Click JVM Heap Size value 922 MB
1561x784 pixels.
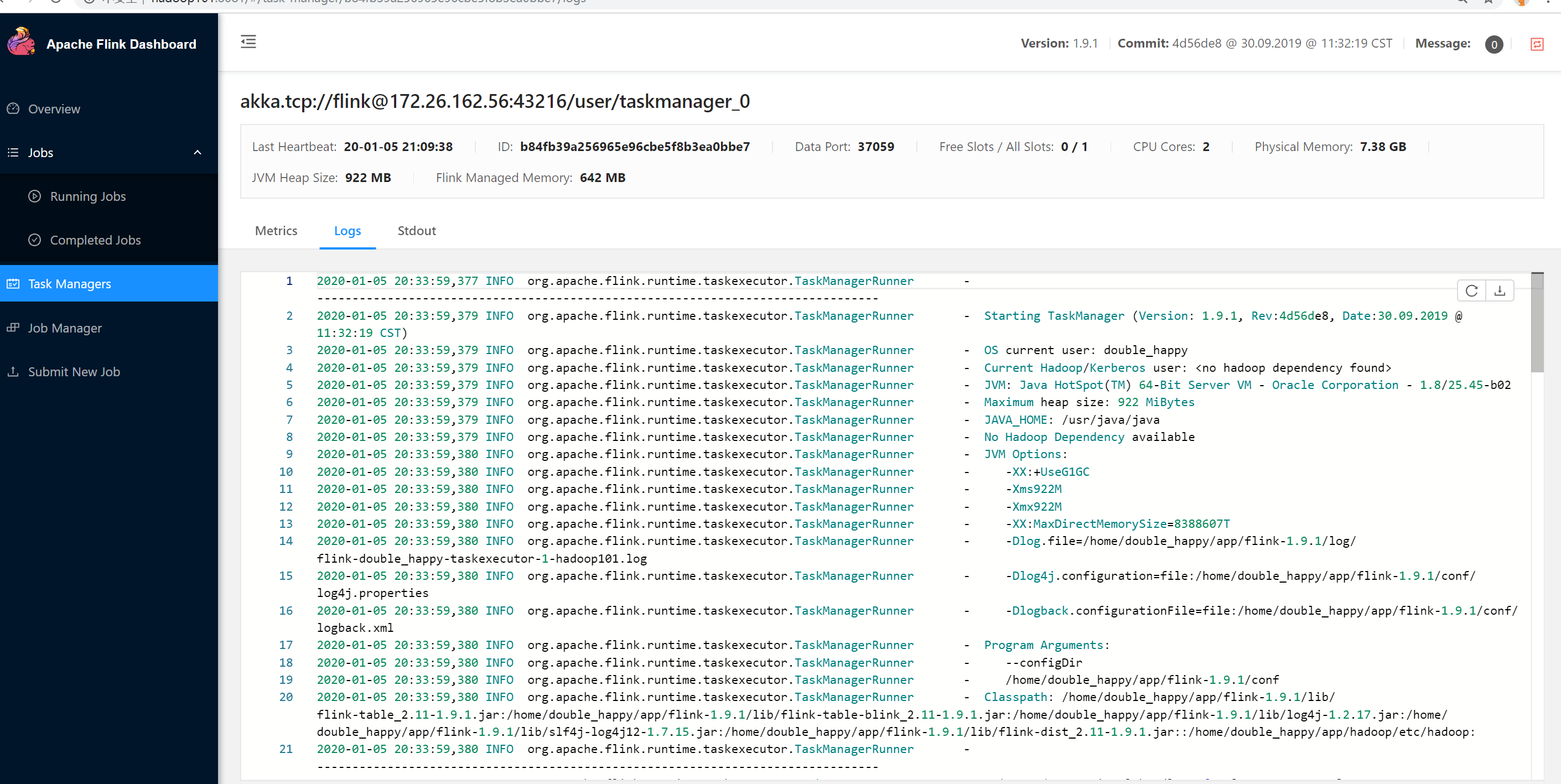coord(368,178)
